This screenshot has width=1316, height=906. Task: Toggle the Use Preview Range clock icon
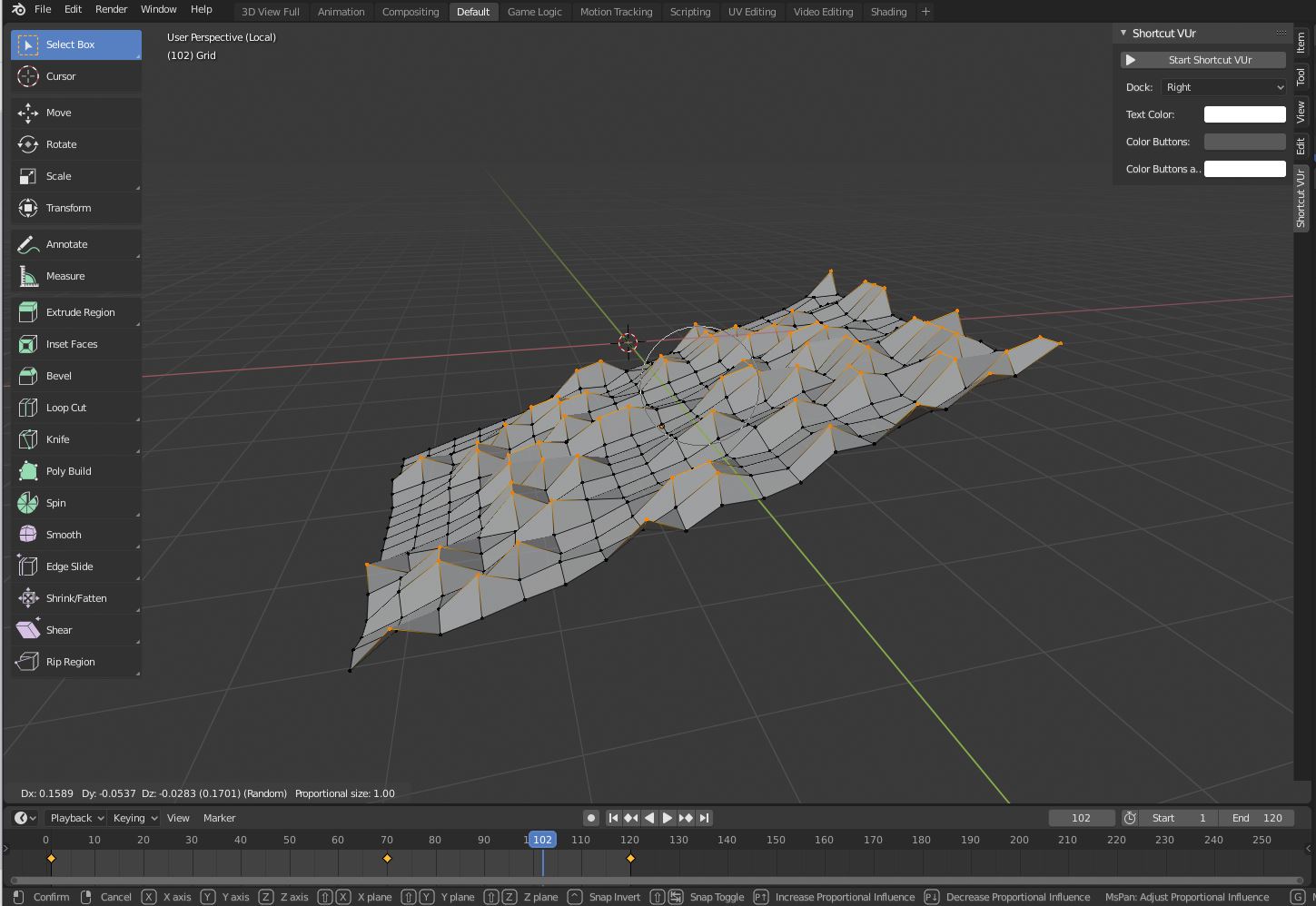tap(1130, 818)
